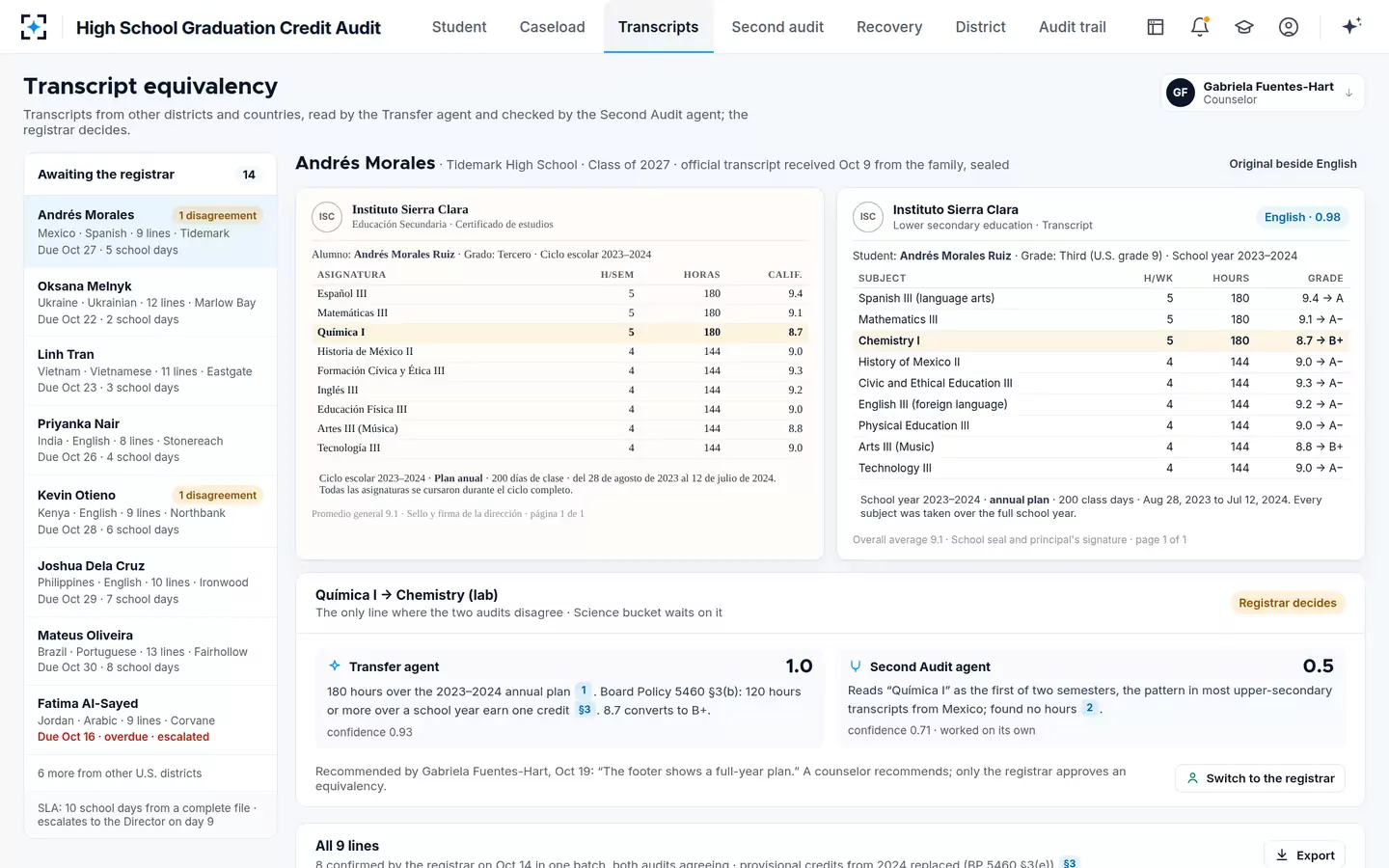
Task: Open citation 1 in Transfer agent note
Action: click(x=584, y=691)
